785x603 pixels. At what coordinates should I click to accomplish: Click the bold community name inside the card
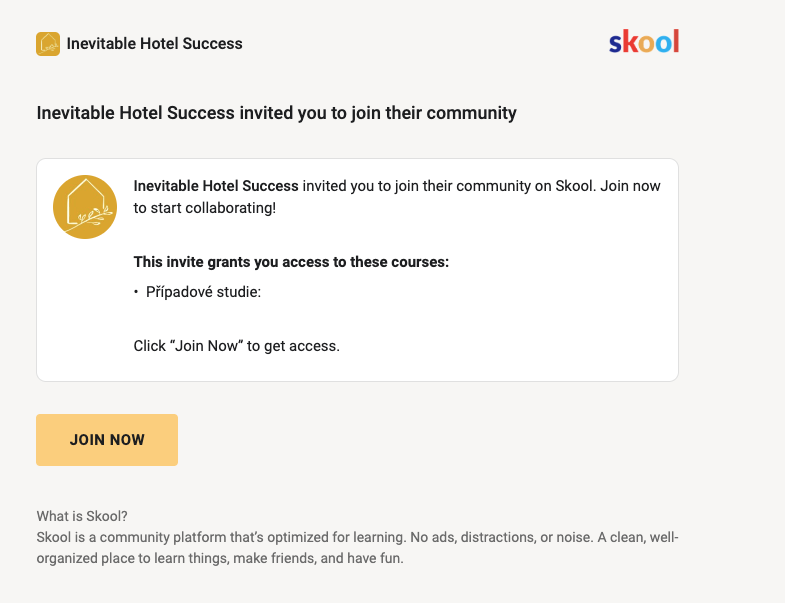click(216, 186)
